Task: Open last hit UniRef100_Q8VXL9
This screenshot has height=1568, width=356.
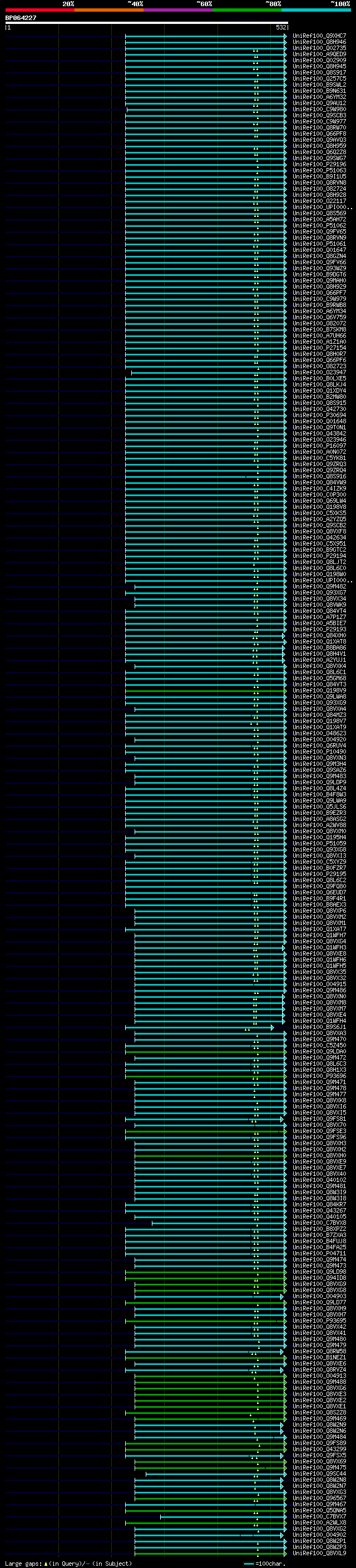Action: [x=319, y=1553]
